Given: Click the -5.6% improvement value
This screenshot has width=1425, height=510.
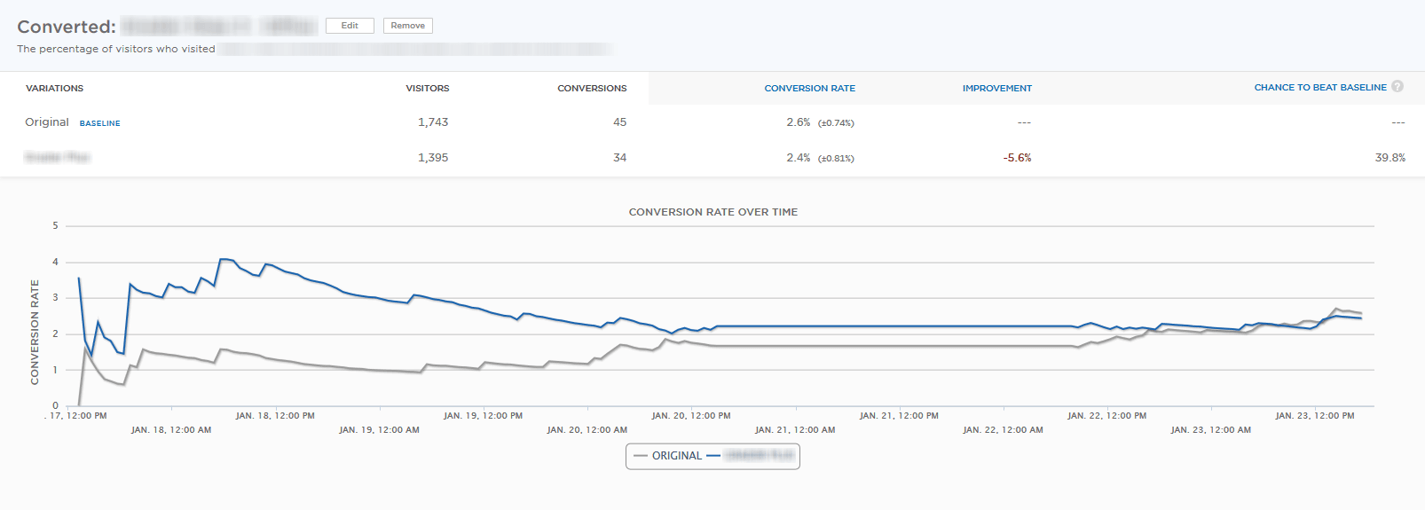Looking at the screenshot, I should 1016,157.
